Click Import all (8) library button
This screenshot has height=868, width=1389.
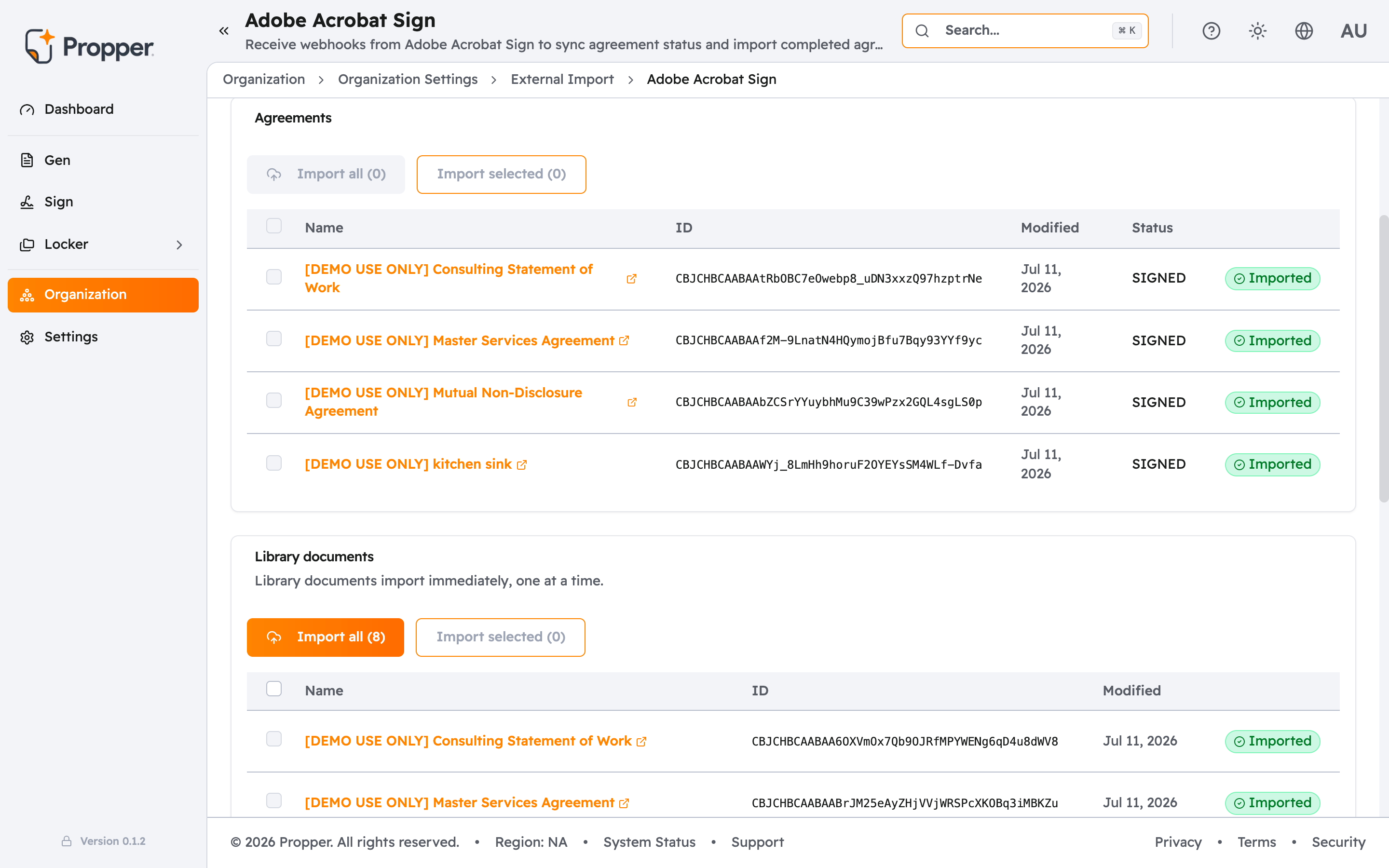tap(326, 637)
